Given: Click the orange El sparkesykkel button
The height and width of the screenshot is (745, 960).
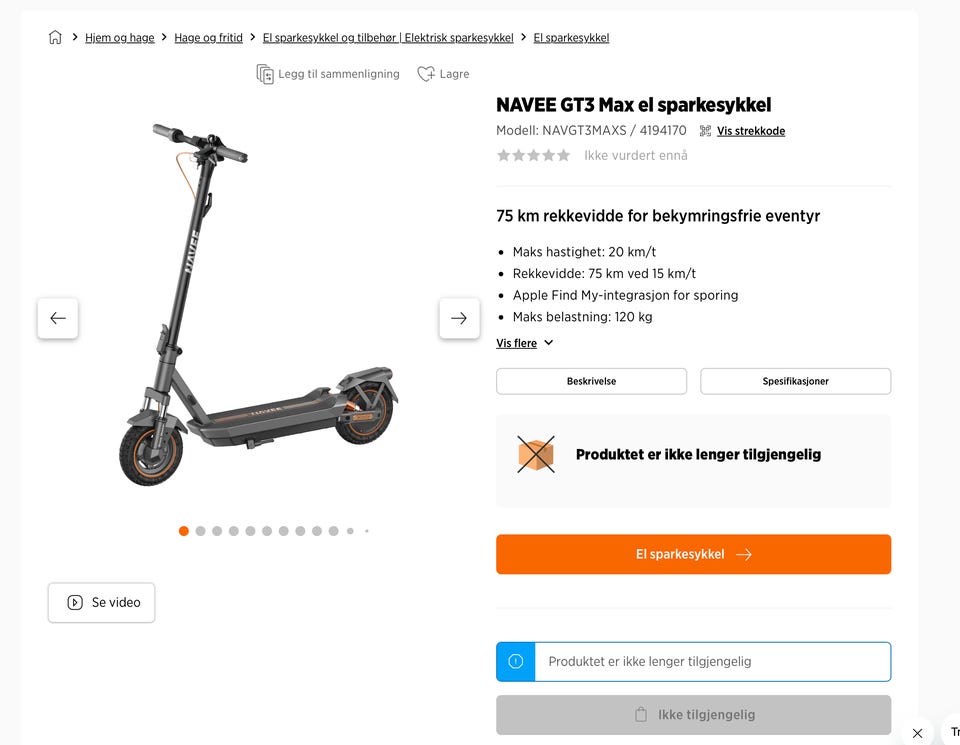Looking at the screenshot, I should [x=693, y=555].
